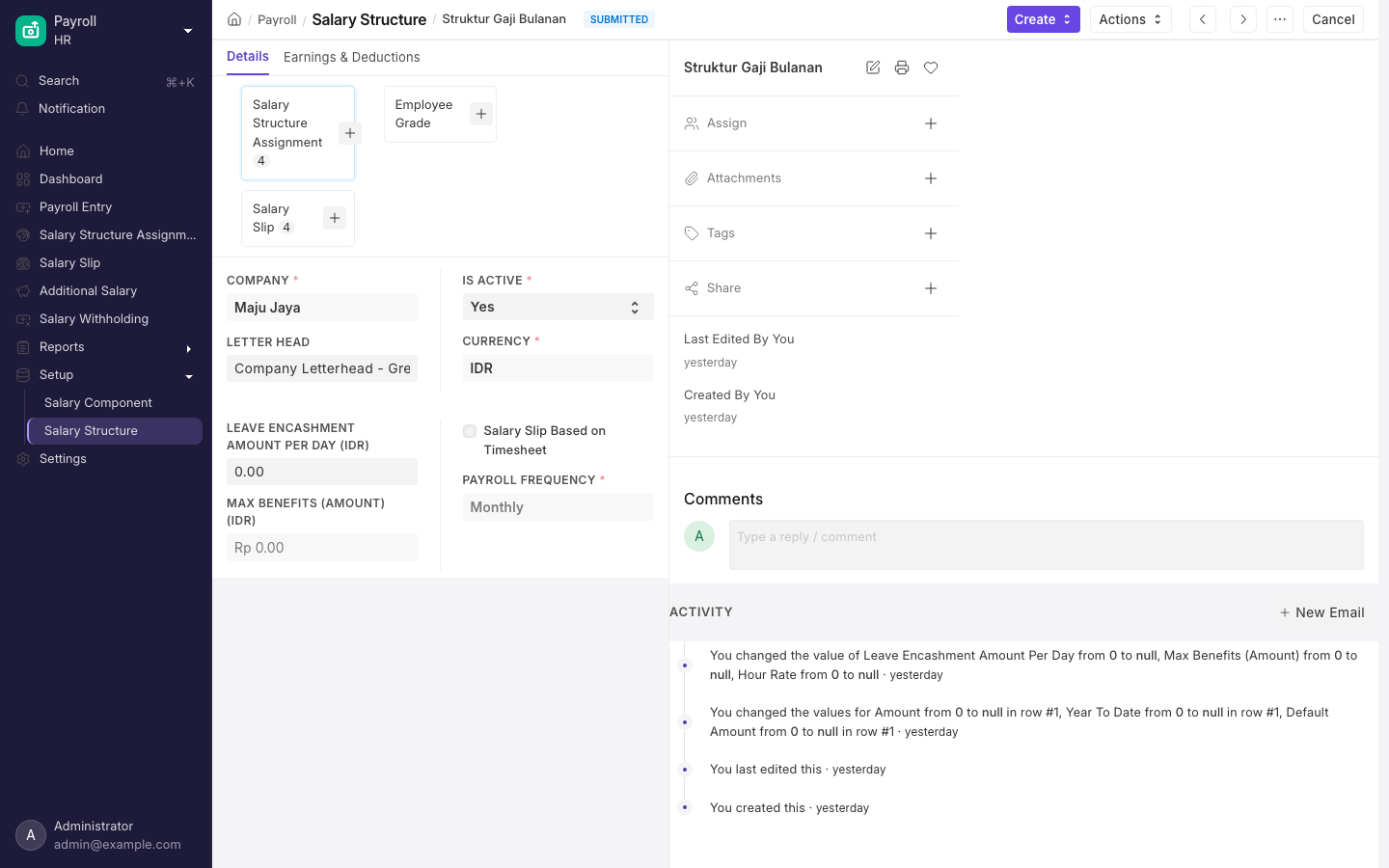1389x868 pixels.
Task: Click the Company field Maju Jaya
Action: 322,308
